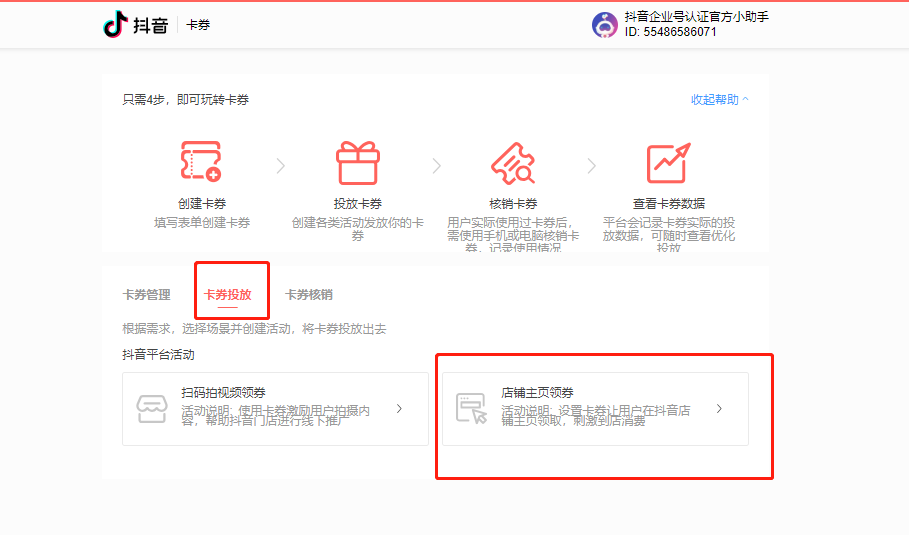Click the 查看卡券数据 step label
The image size is (909, 535).
(x=668, y=204)
